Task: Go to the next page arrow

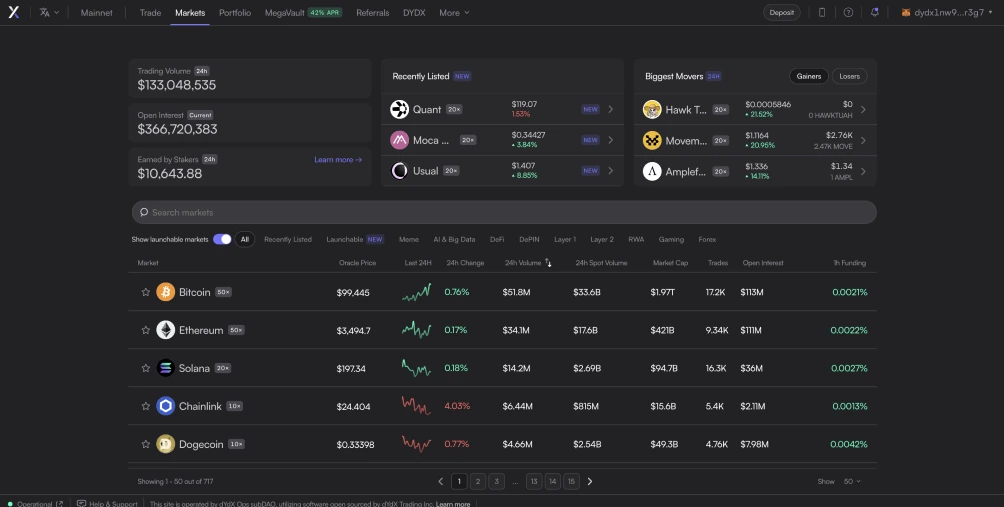Action: (x=590, y=481)
